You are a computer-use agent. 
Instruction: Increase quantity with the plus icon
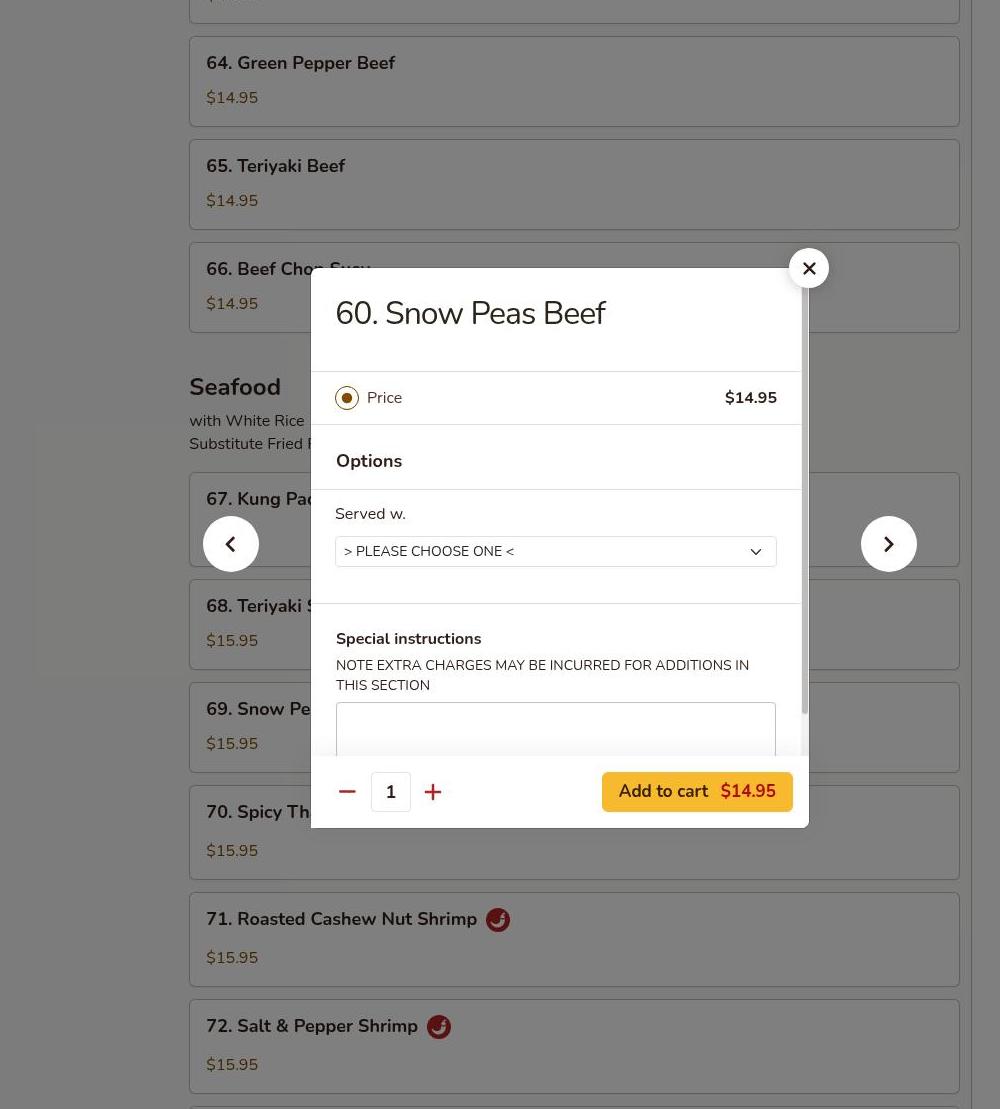(433, 792)
